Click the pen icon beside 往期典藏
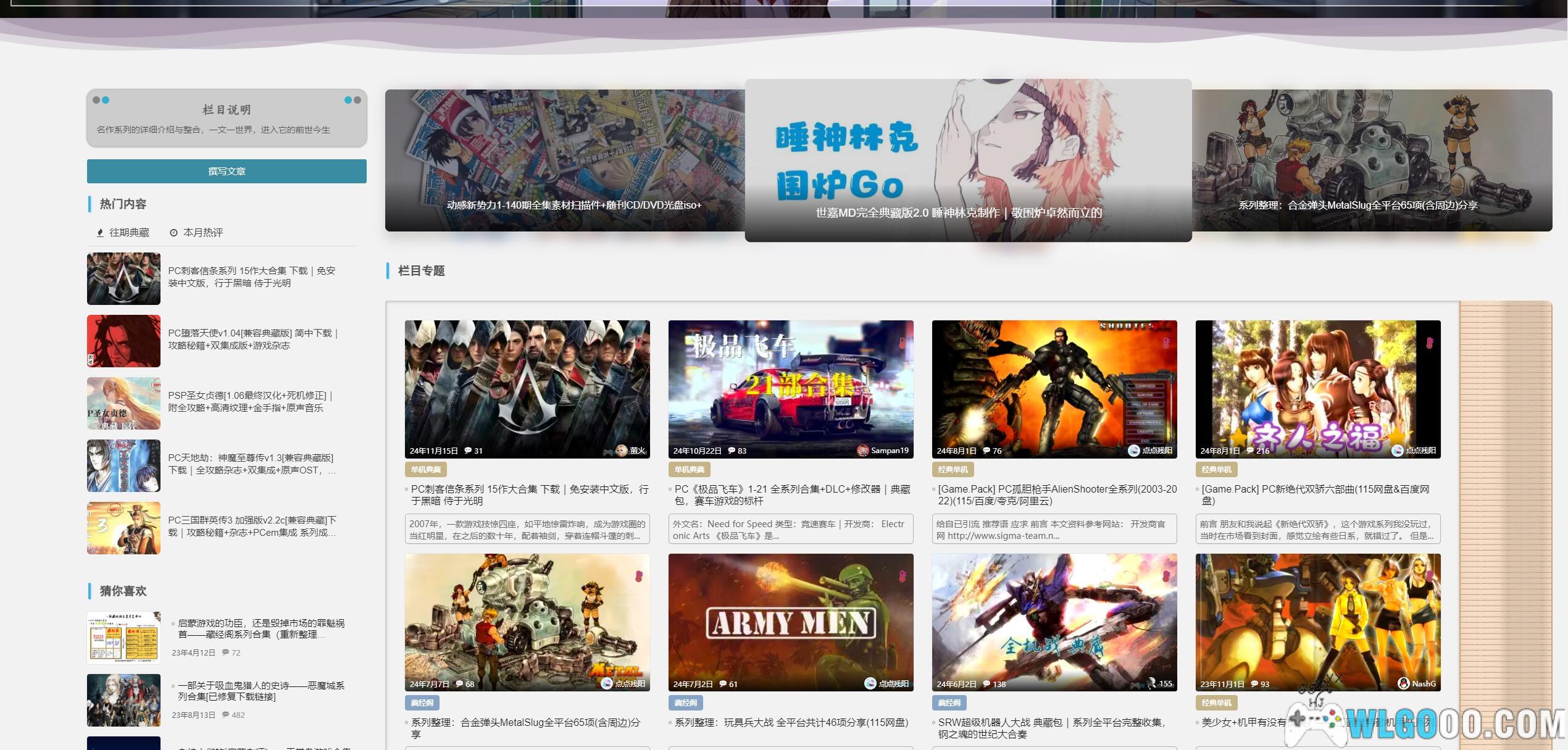 click(100, 233)
